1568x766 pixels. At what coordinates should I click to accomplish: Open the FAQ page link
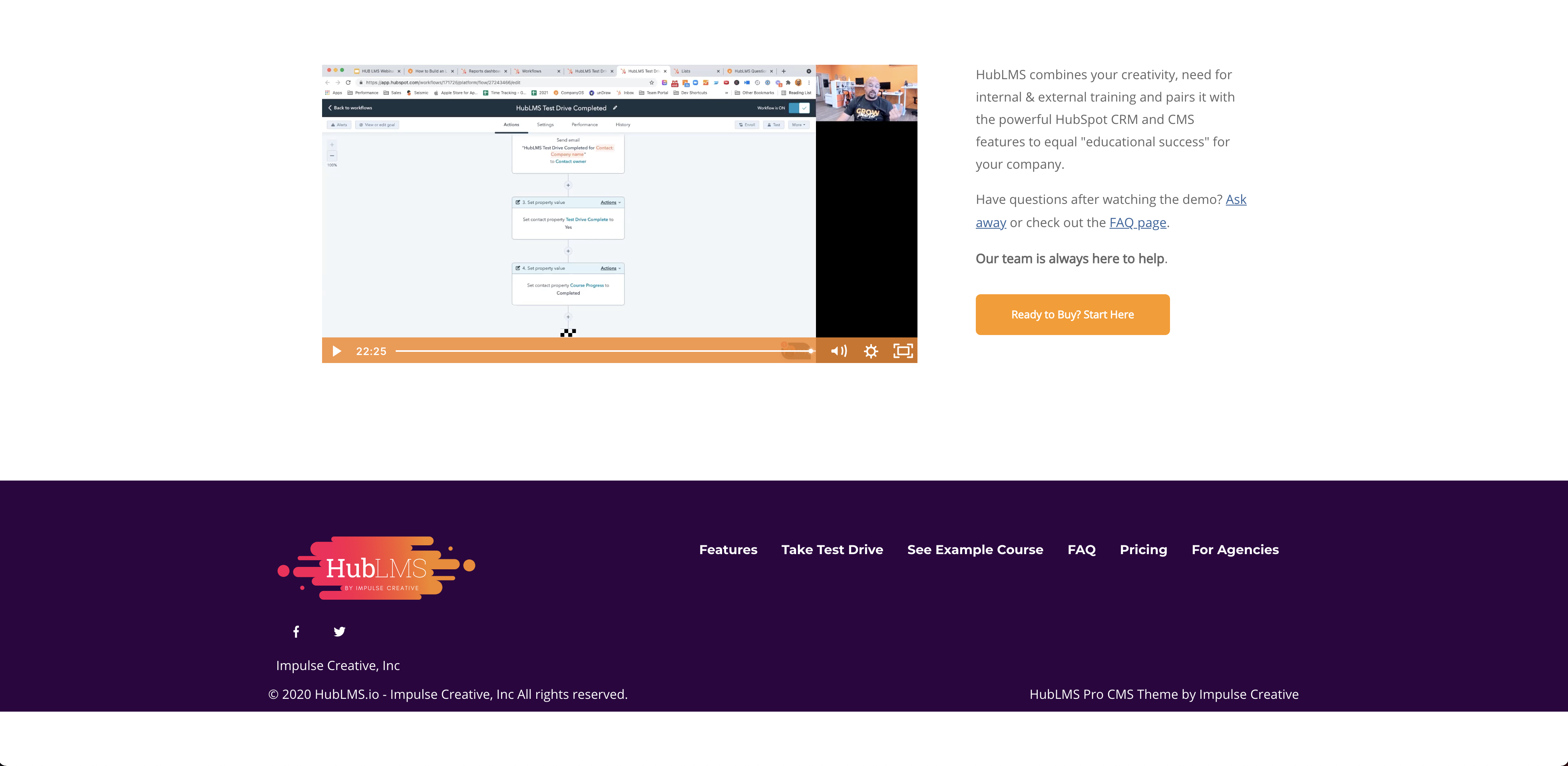[1137, 223]
